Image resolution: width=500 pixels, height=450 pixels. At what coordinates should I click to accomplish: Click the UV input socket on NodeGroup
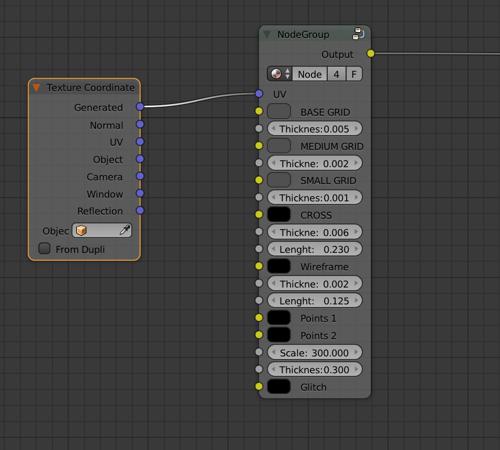[x=259, y=94]
